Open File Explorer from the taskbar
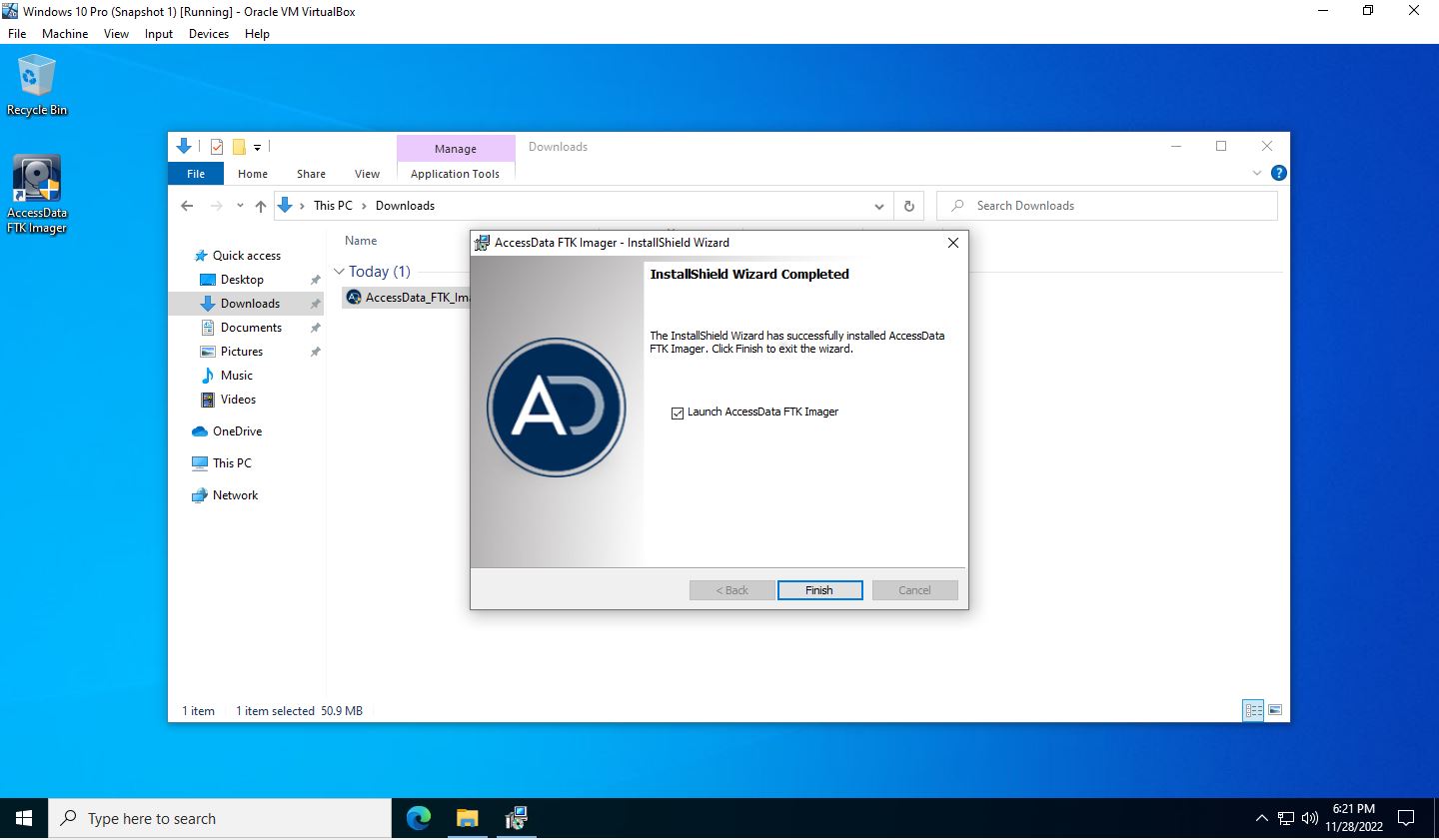Screen dimensions: 1439x840 [x=467, y=819]
